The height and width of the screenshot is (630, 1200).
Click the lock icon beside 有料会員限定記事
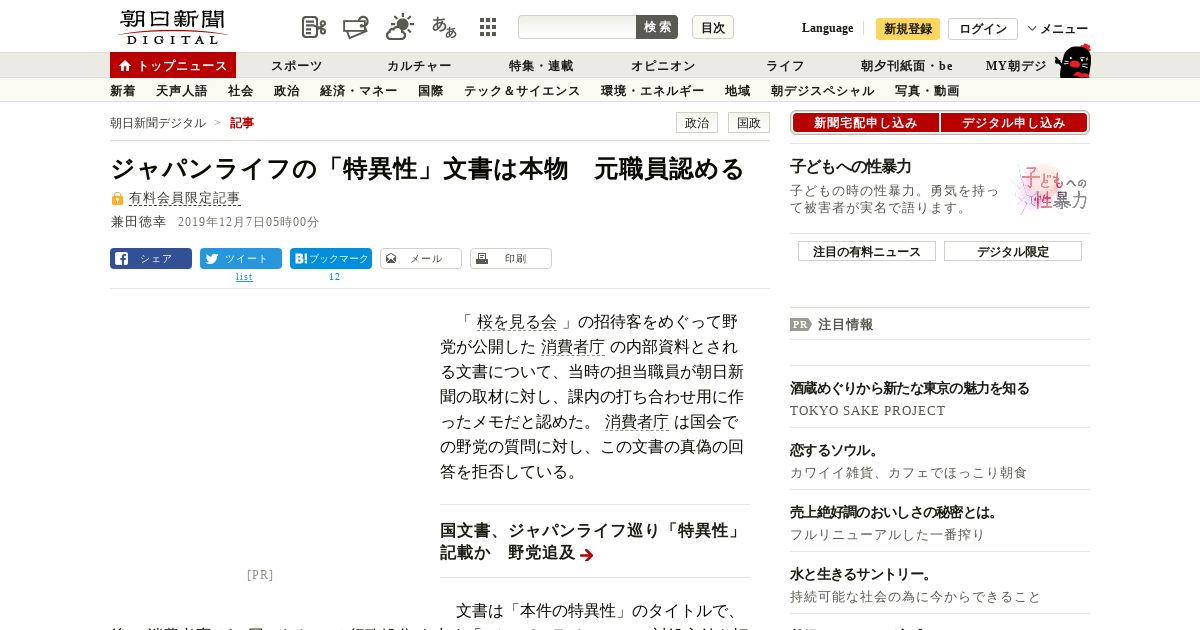click(117, 199)
